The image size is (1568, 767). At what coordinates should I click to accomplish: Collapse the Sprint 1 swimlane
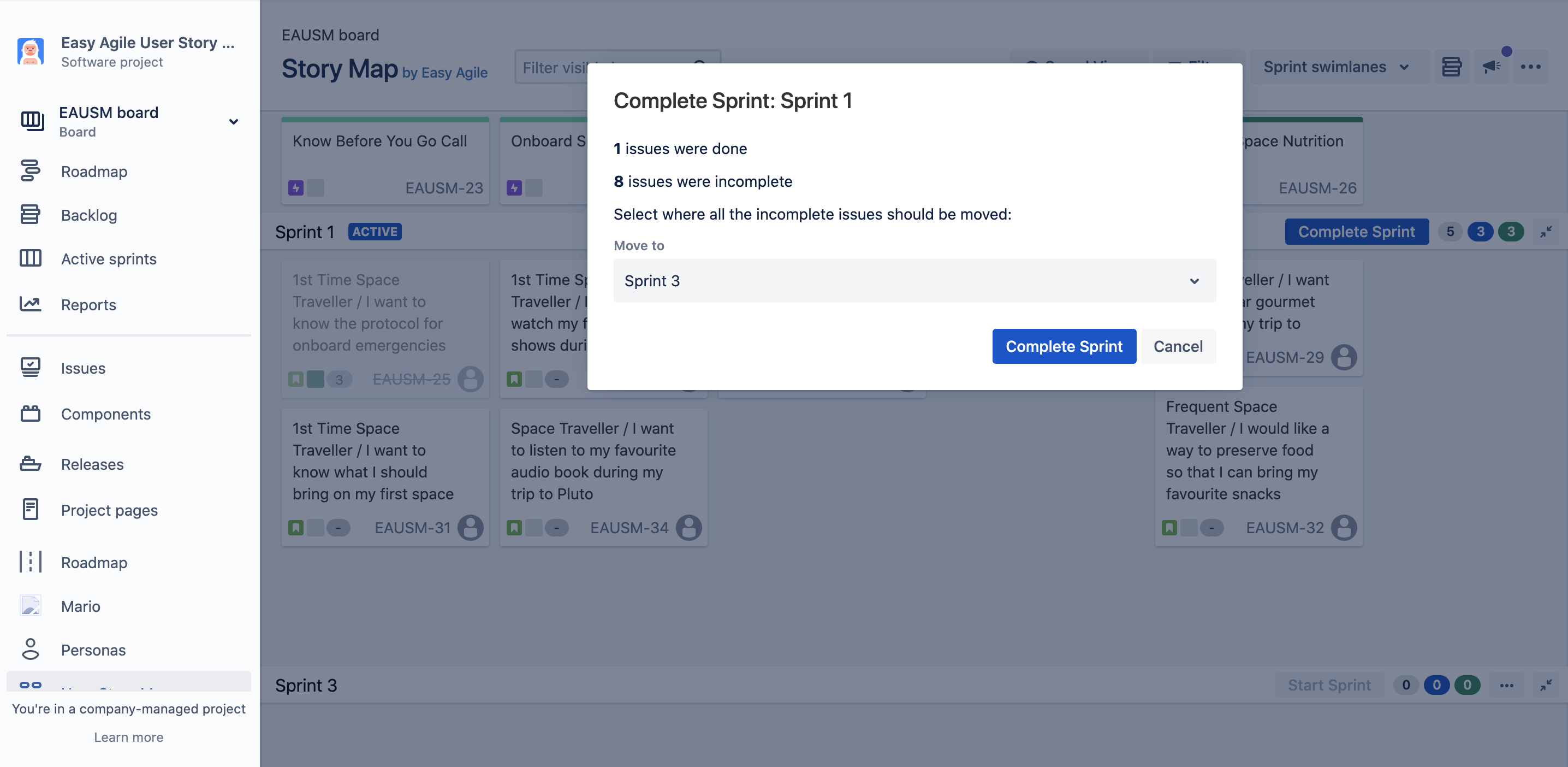(x=1546, y=232)
